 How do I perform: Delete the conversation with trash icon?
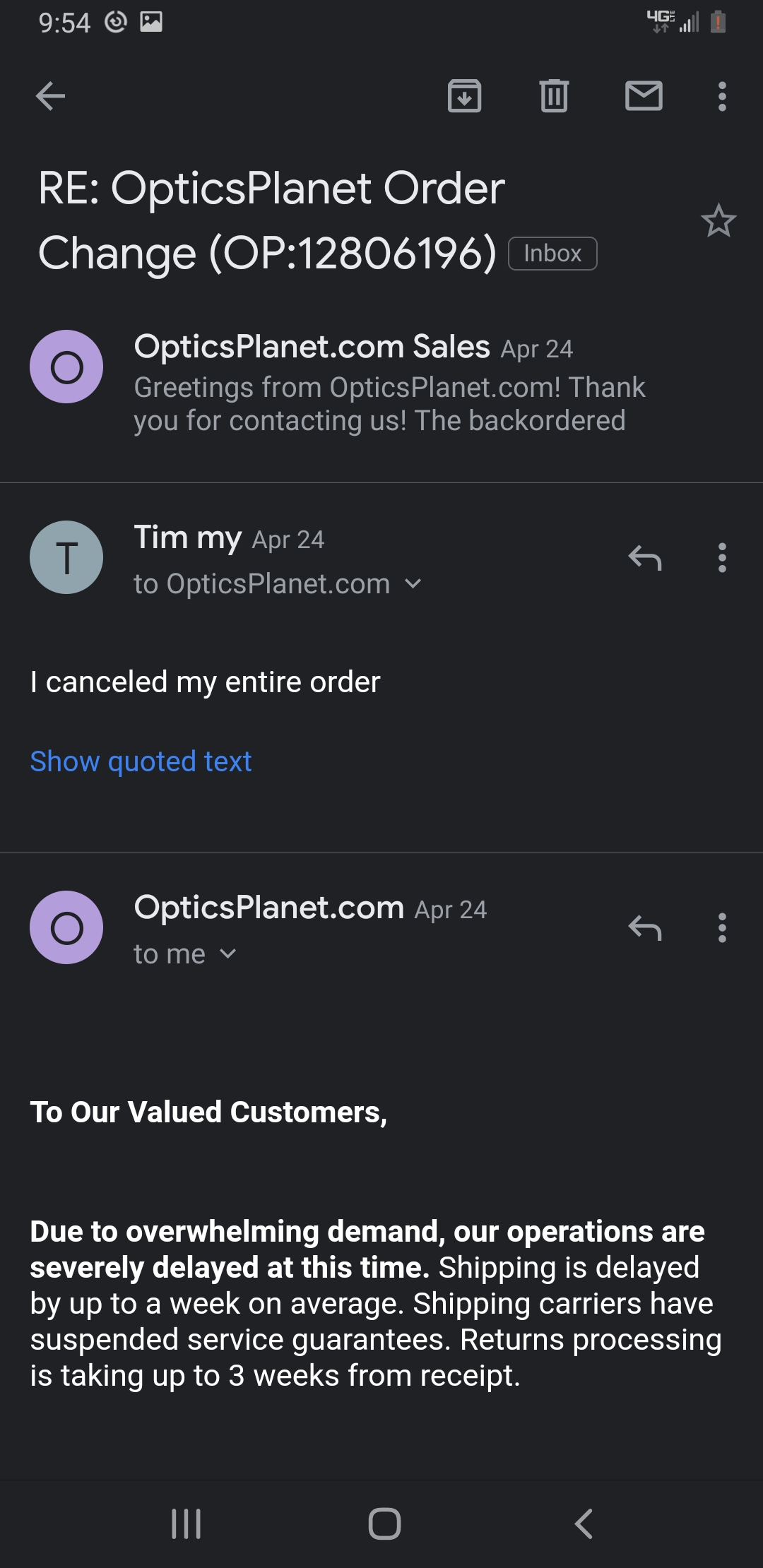click(554, 96)
